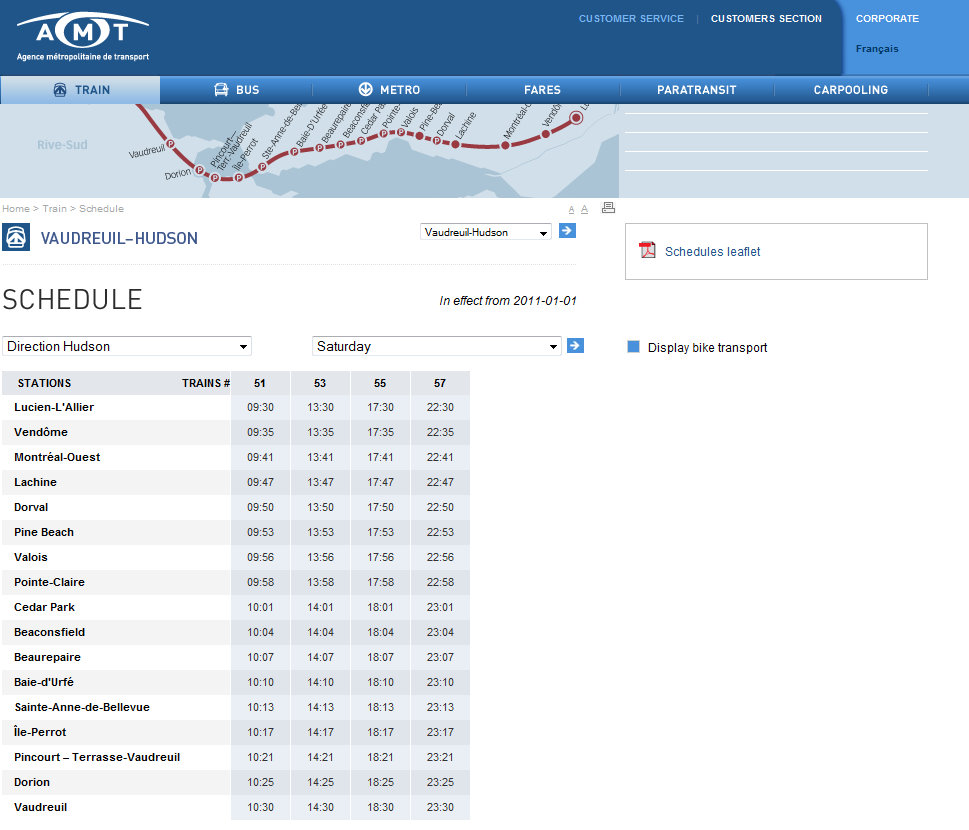
Task: Click Train in the breadcrumb
Action: [x=54, y=209]
